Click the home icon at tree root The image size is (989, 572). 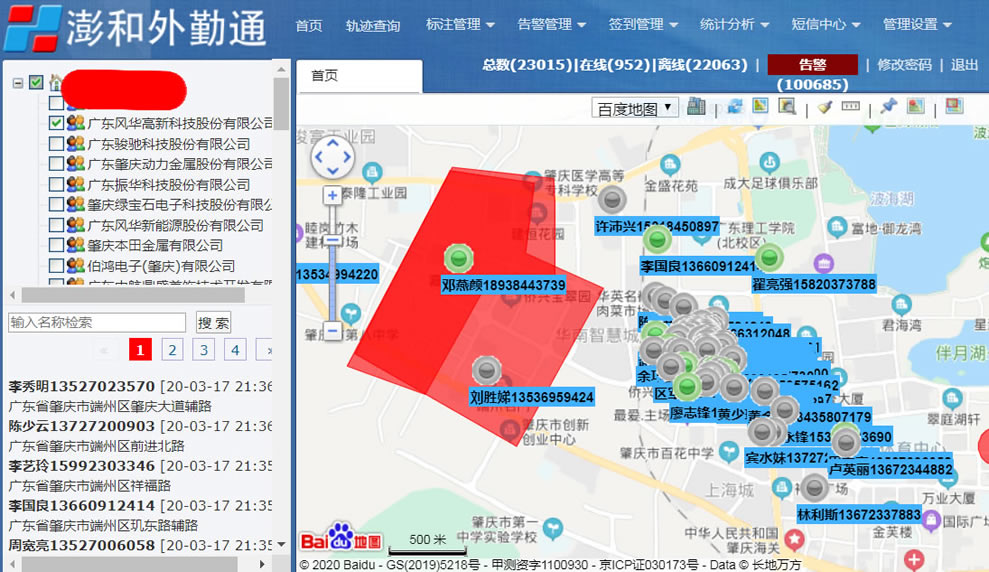(56, 82)
